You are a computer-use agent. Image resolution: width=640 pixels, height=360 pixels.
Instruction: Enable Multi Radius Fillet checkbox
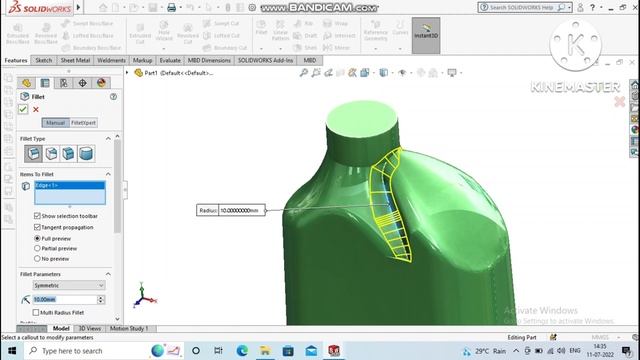[x=36, y=313]
